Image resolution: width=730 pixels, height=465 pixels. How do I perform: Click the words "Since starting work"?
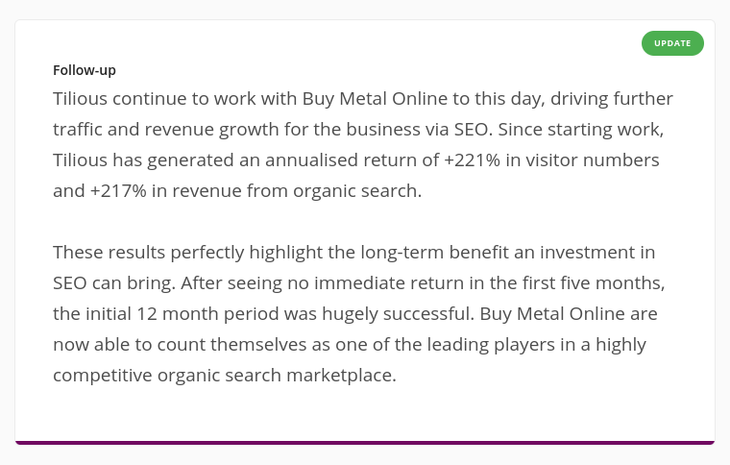[581, 130]
